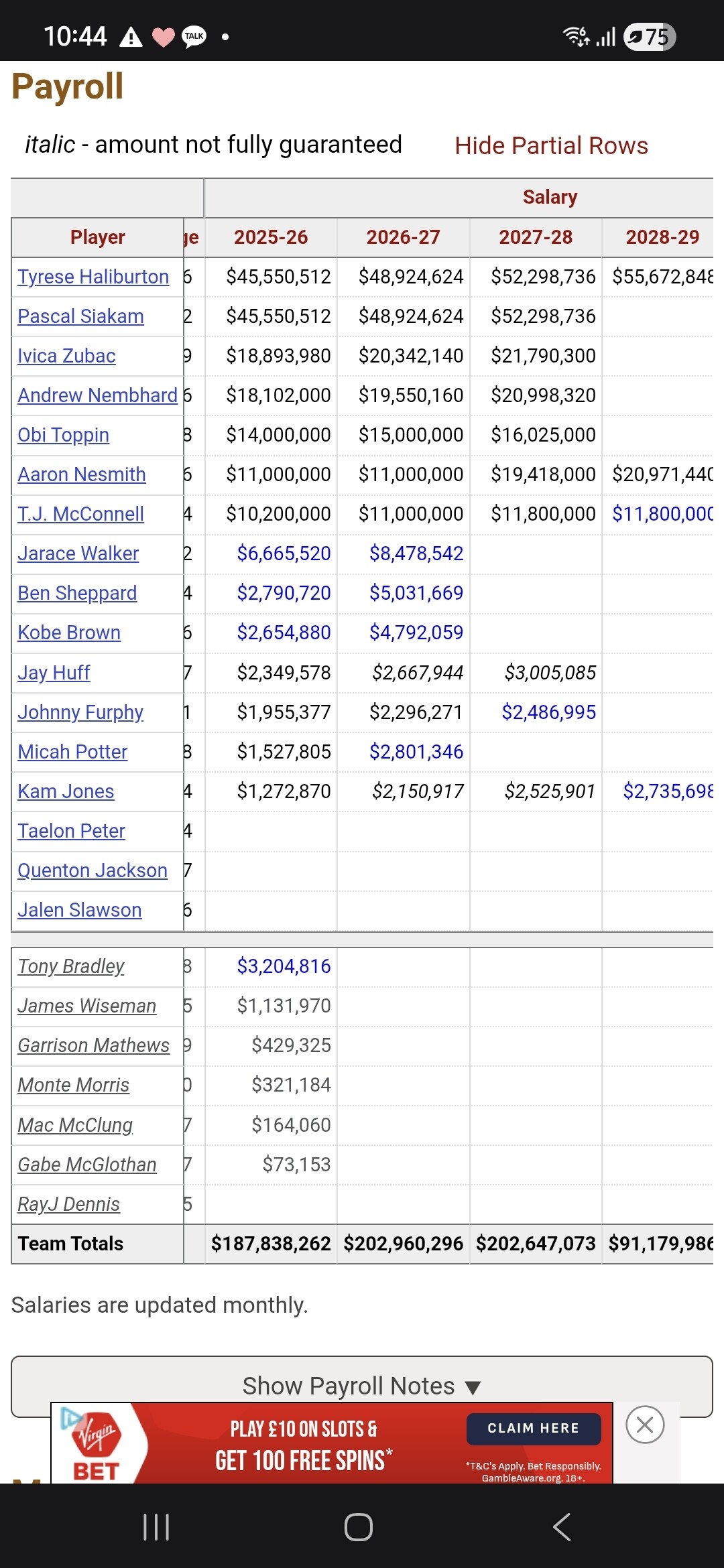The width and height of the screenshot is (724, 1568).
Task: Sort by 2027-28 salary column header
Action: 536,237
